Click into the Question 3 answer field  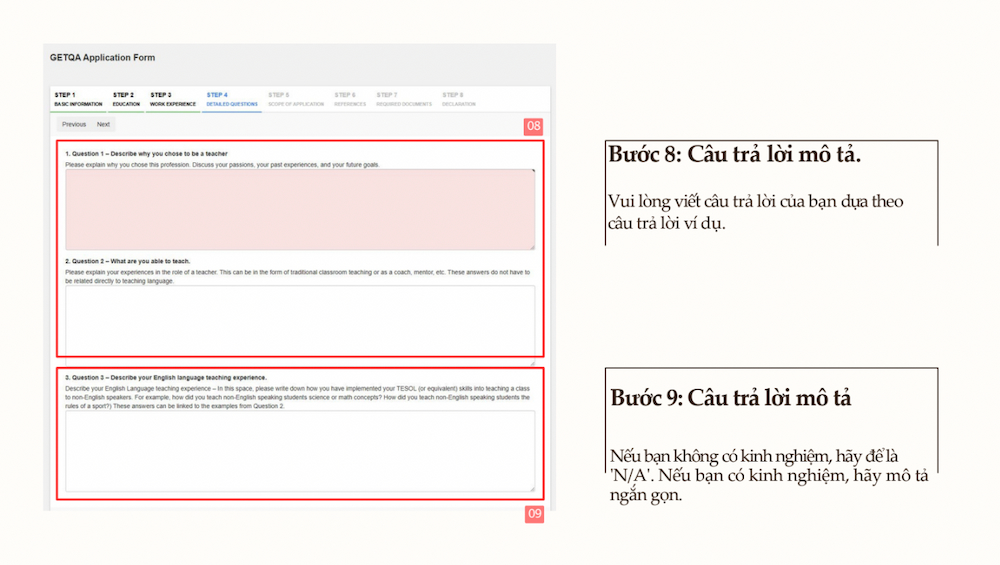pos(300,450)
